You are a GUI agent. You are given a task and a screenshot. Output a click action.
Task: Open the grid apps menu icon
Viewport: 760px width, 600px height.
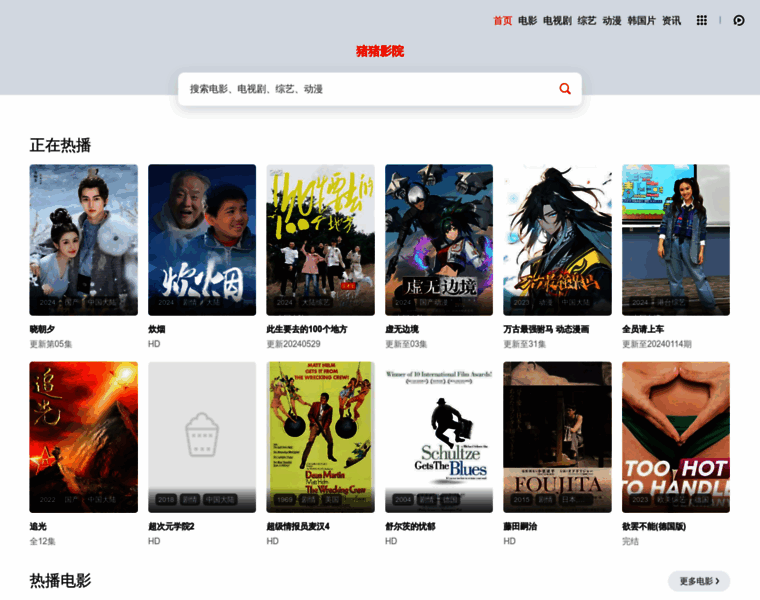[701, 20]
